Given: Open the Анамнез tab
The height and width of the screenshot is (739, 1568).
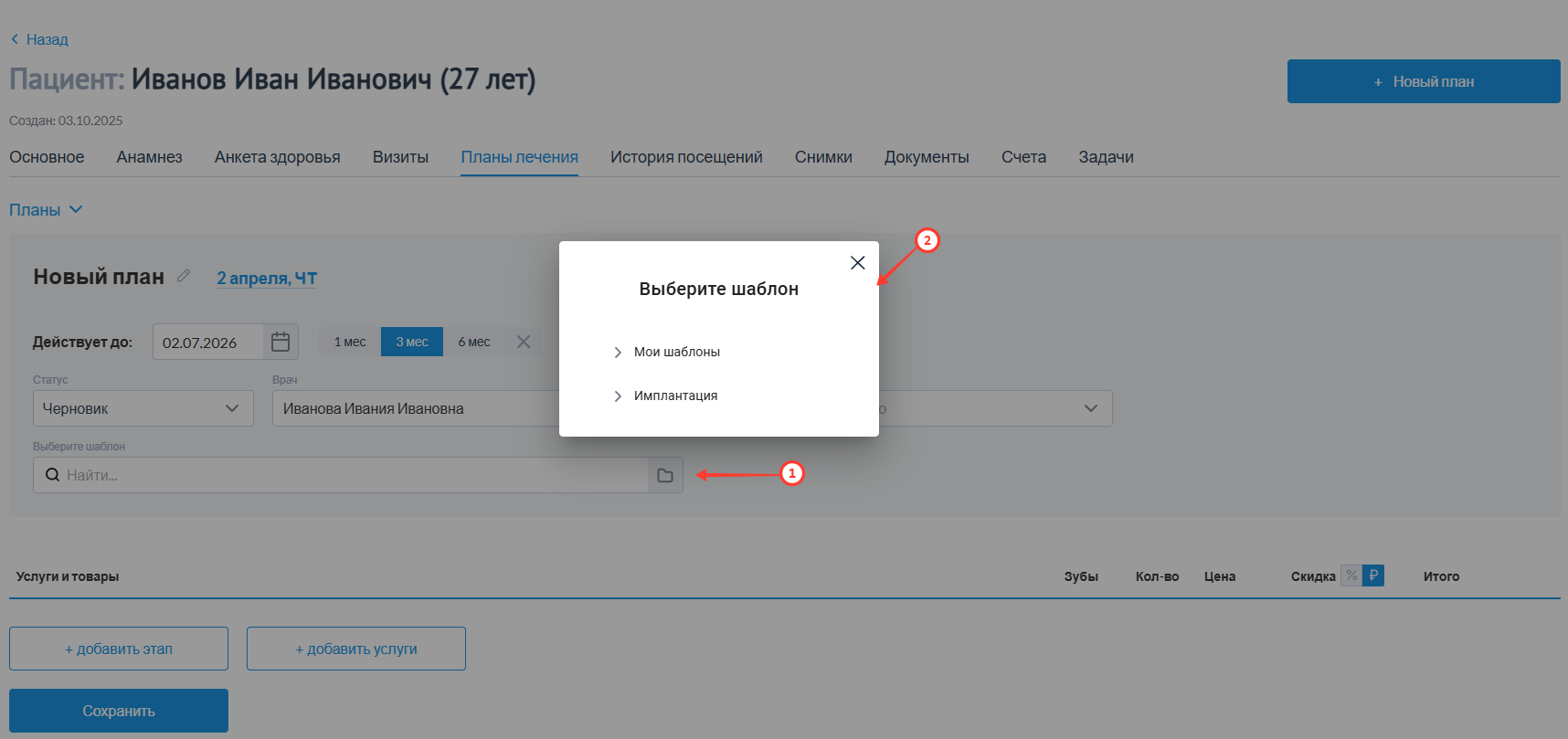Looking at the screenshot, I should pos(150,157).
